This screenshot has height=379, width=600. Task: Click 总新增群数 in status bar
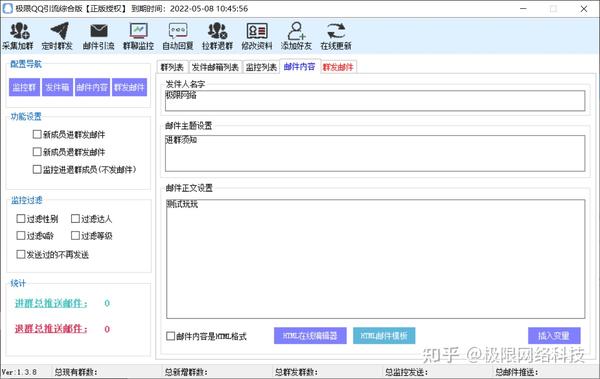[186, 372]
